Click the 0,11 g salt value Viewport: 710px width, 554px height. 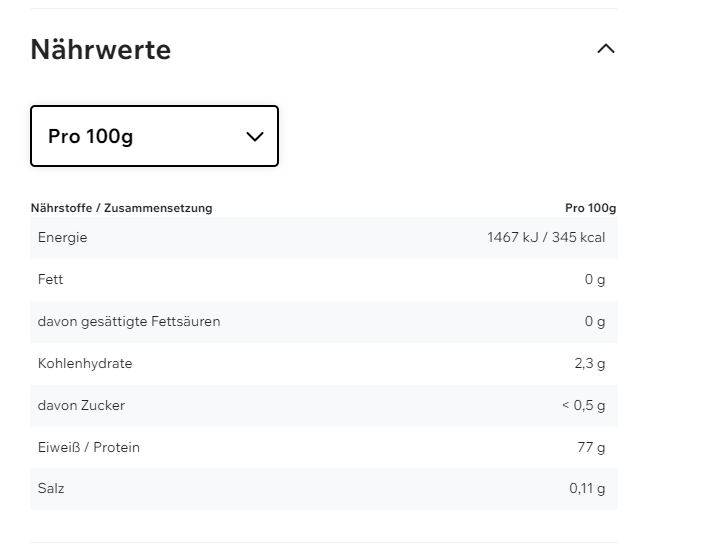587,490
